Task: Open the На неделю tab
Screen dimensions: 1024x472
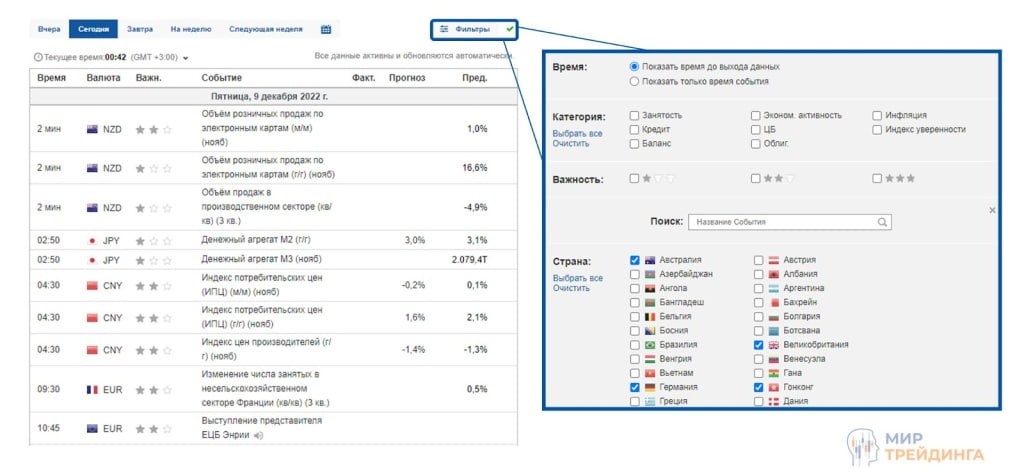Action: (x=190, y=30)
